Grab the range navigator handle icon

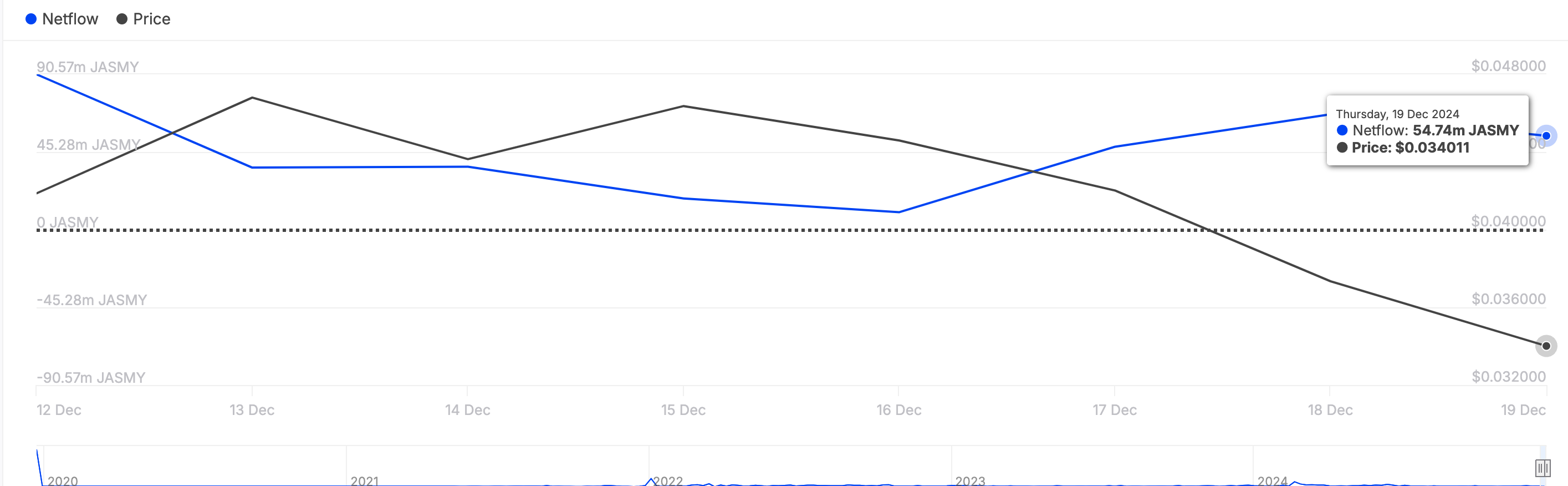click(1543, 468)
